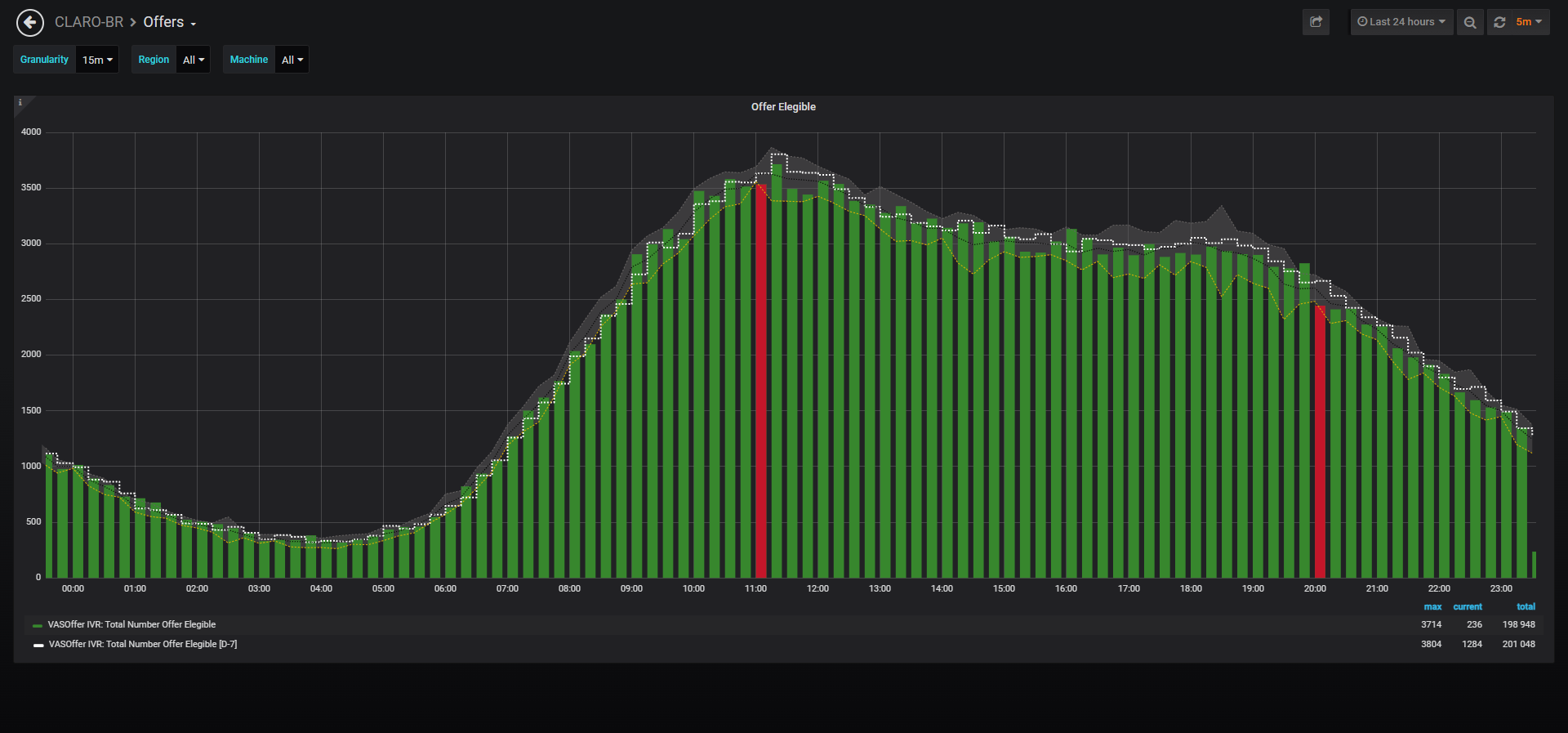The height and width of the screenshot is (733, 1568).
Task: Open the Offers dashboard picker
Action: (170, 22)
